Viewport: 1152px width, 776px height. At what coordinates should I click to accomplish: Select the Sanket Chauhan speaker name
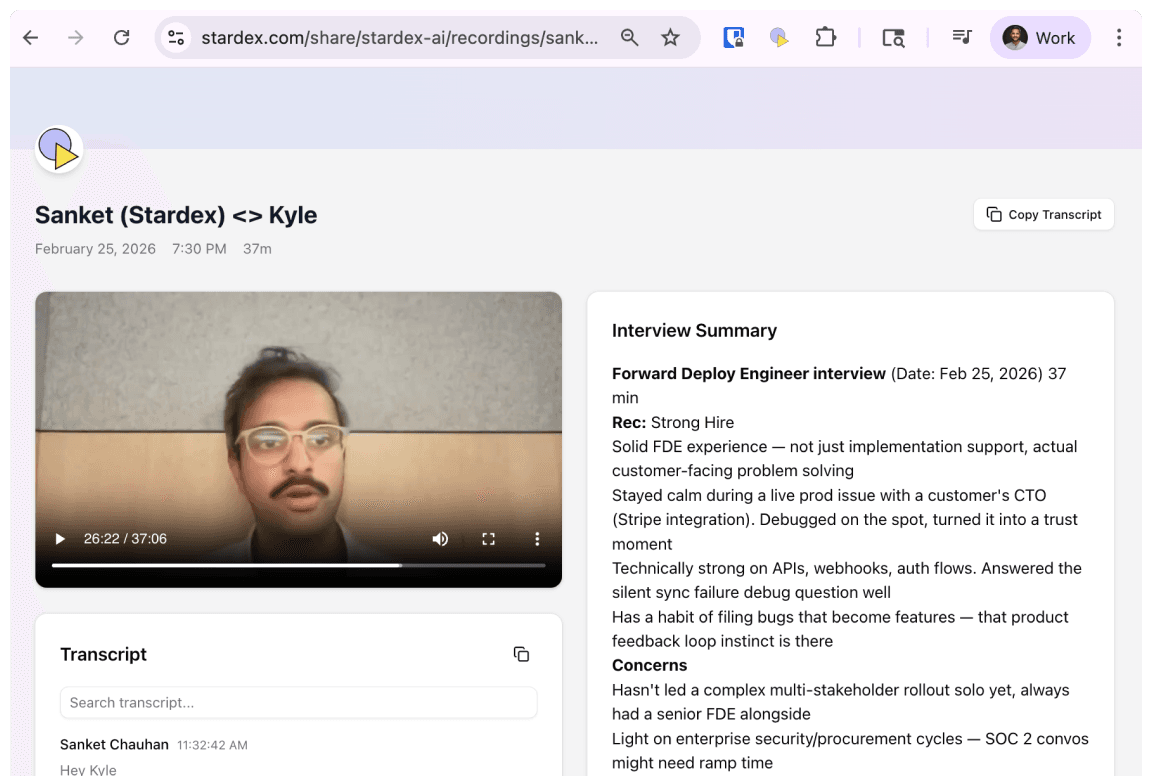click(x=115, y=744)
